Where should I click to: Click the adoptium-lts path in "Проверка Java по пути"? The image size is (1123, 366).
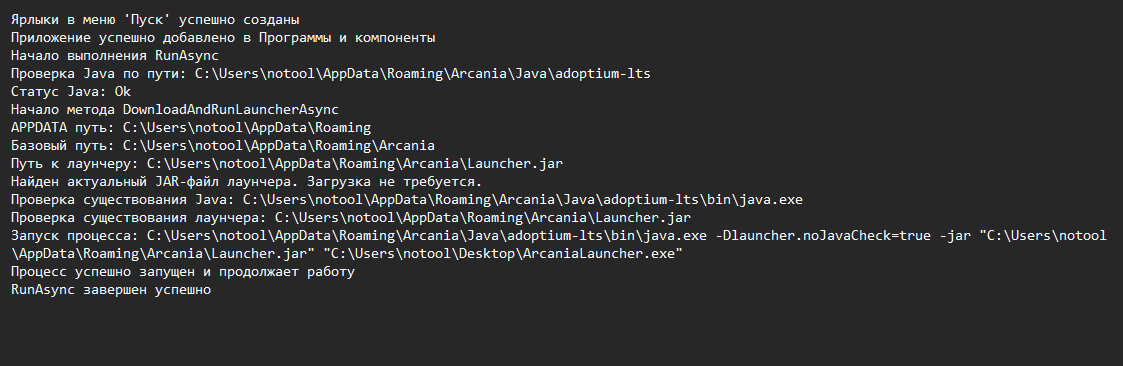tap(423, 73)
